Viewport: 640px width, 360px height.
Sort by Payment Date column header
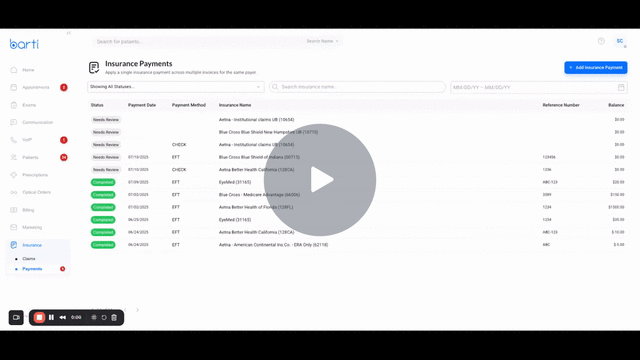(x=142, y=105)
